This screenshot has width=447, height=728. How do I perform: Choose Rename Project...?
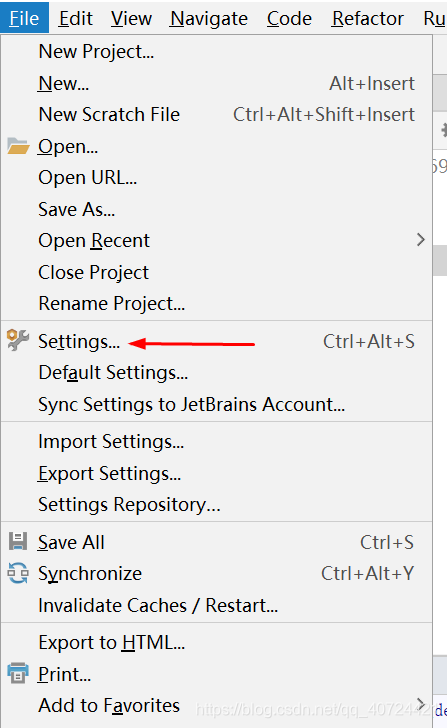[112, 304]
